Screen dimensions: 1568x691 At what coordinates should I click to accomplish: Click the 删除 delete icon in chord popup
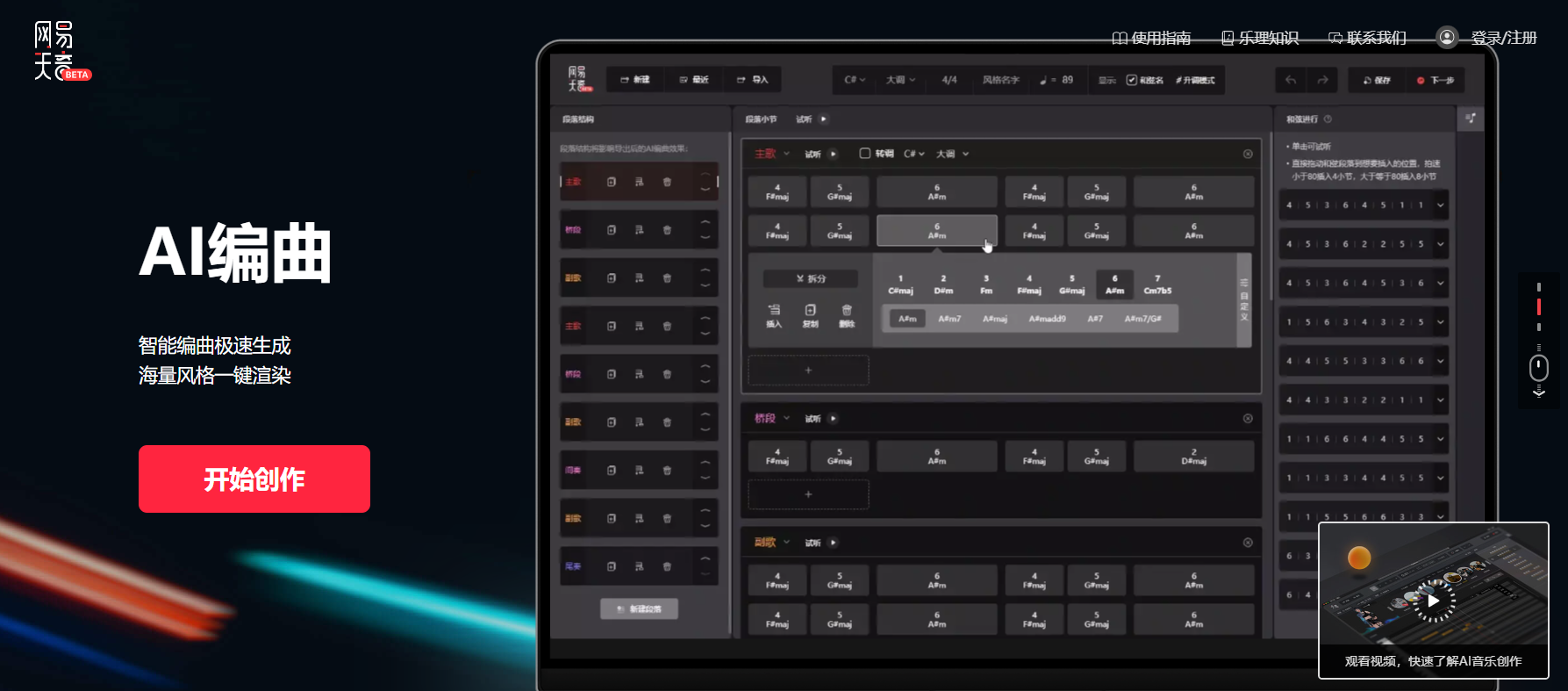pos(847,316)
